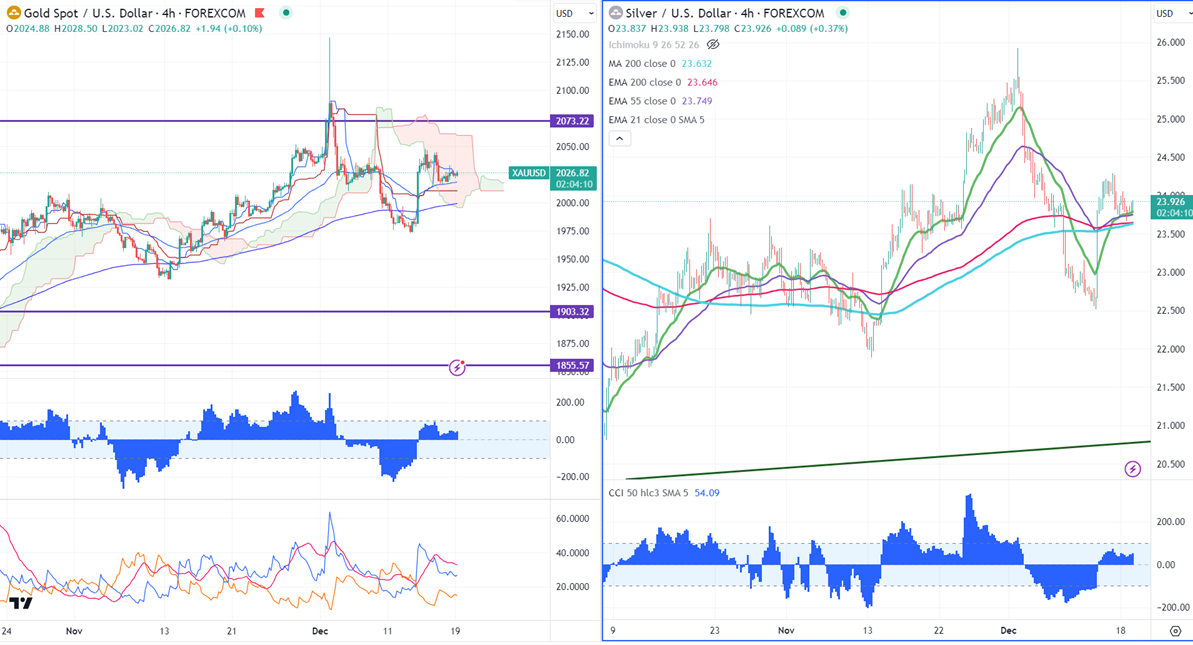
Task: Click the Silver / U.S. Dollar chart title
Action: pos(725,13)
